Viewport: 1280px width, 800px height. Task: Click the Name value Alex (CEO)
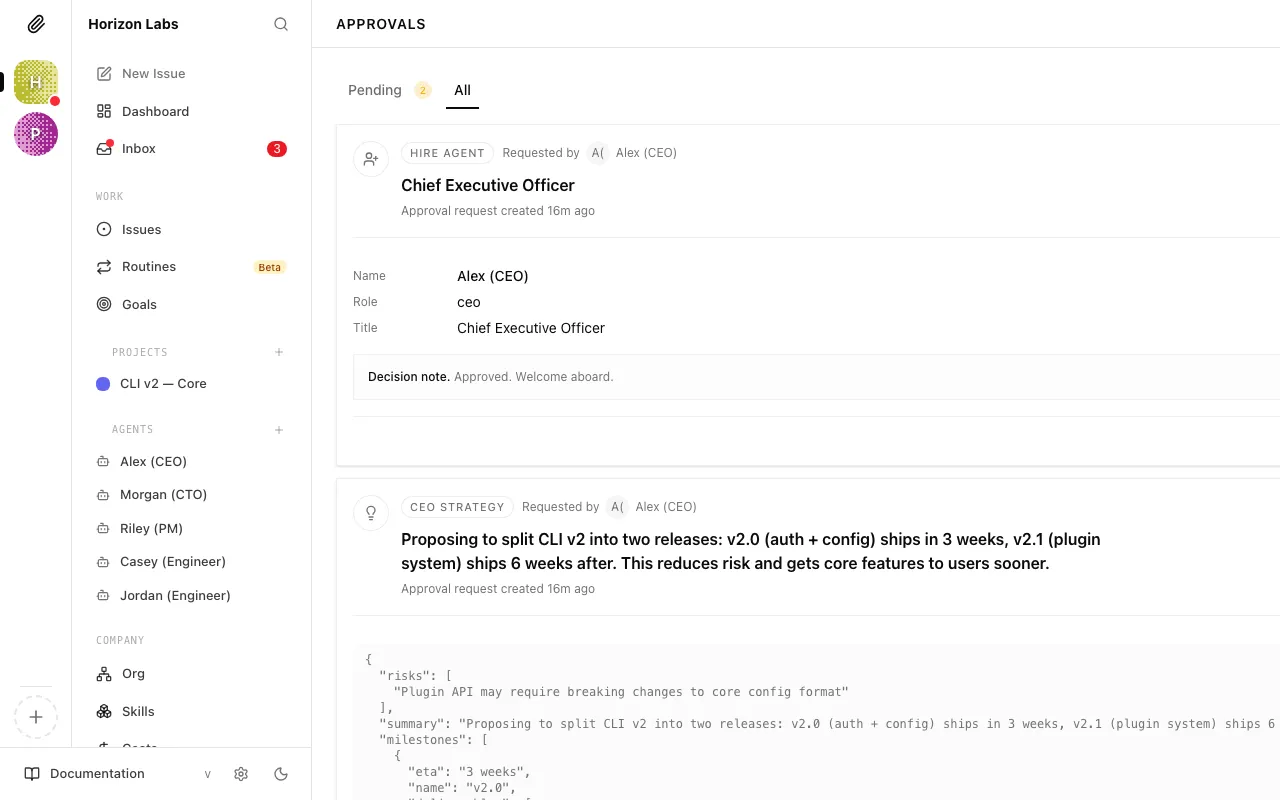pos(493,276)
